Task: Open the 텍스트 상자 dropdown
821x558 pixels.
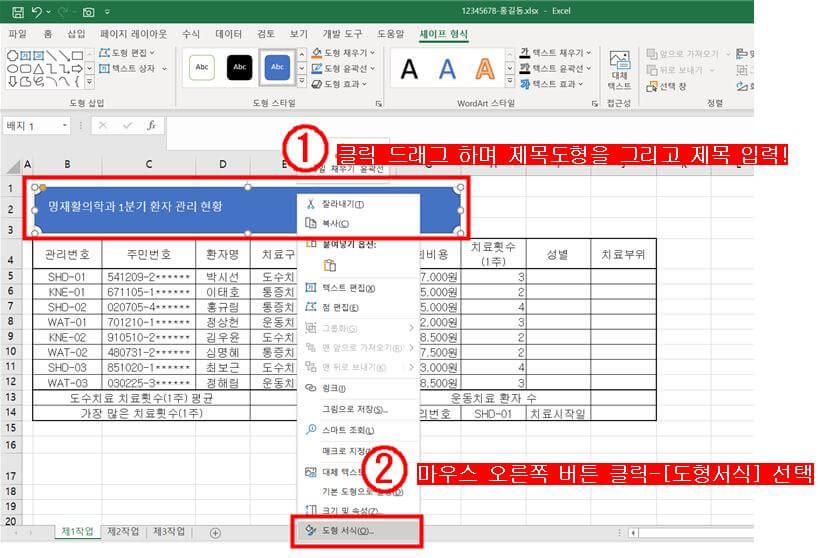Action: [132, 69]
